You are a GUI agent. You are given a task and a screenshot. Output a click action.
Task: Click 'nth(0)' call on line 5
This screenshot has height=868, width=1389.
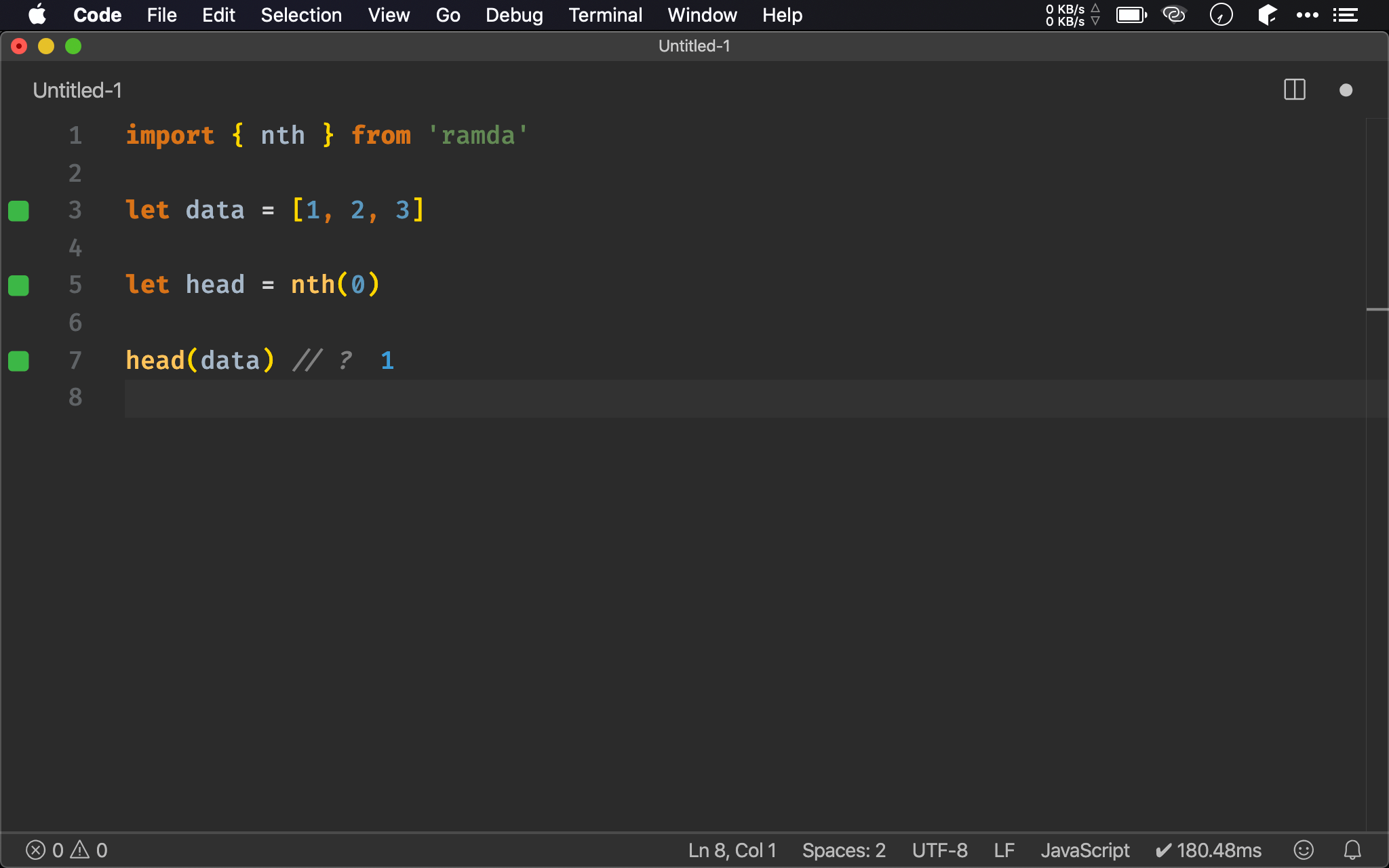coord(336,285)
